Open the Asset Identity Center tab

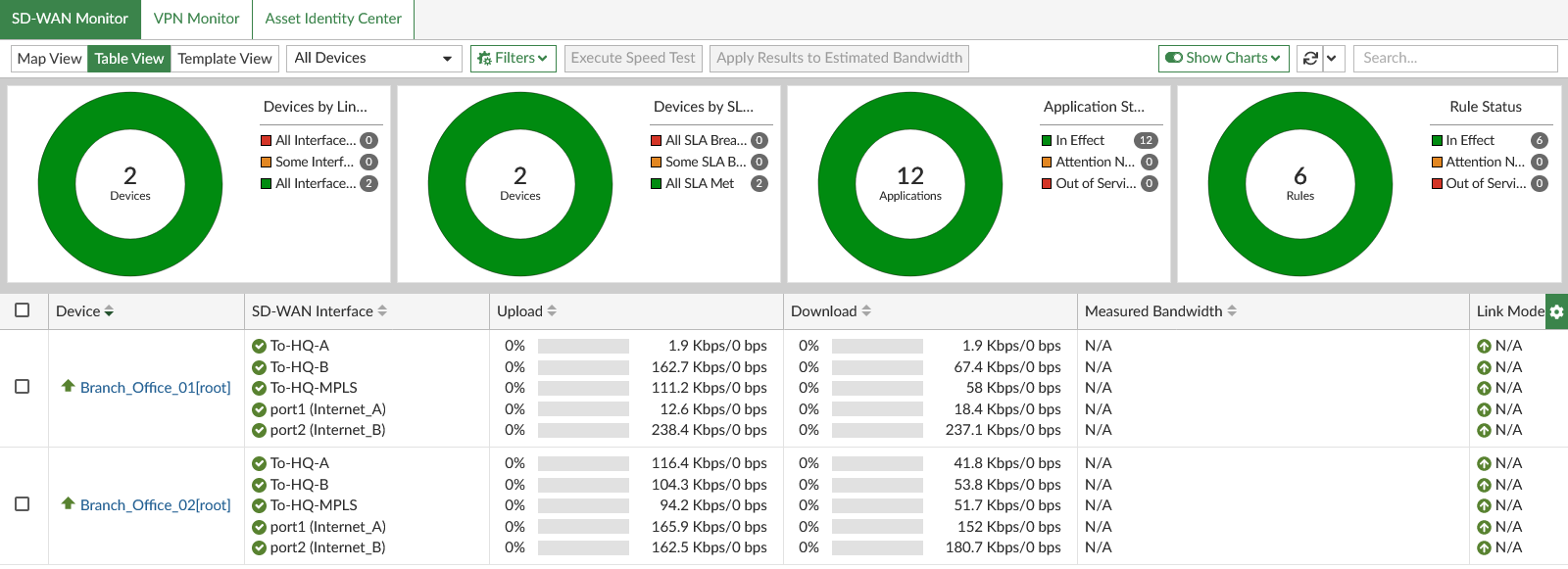tap(333, 19)
